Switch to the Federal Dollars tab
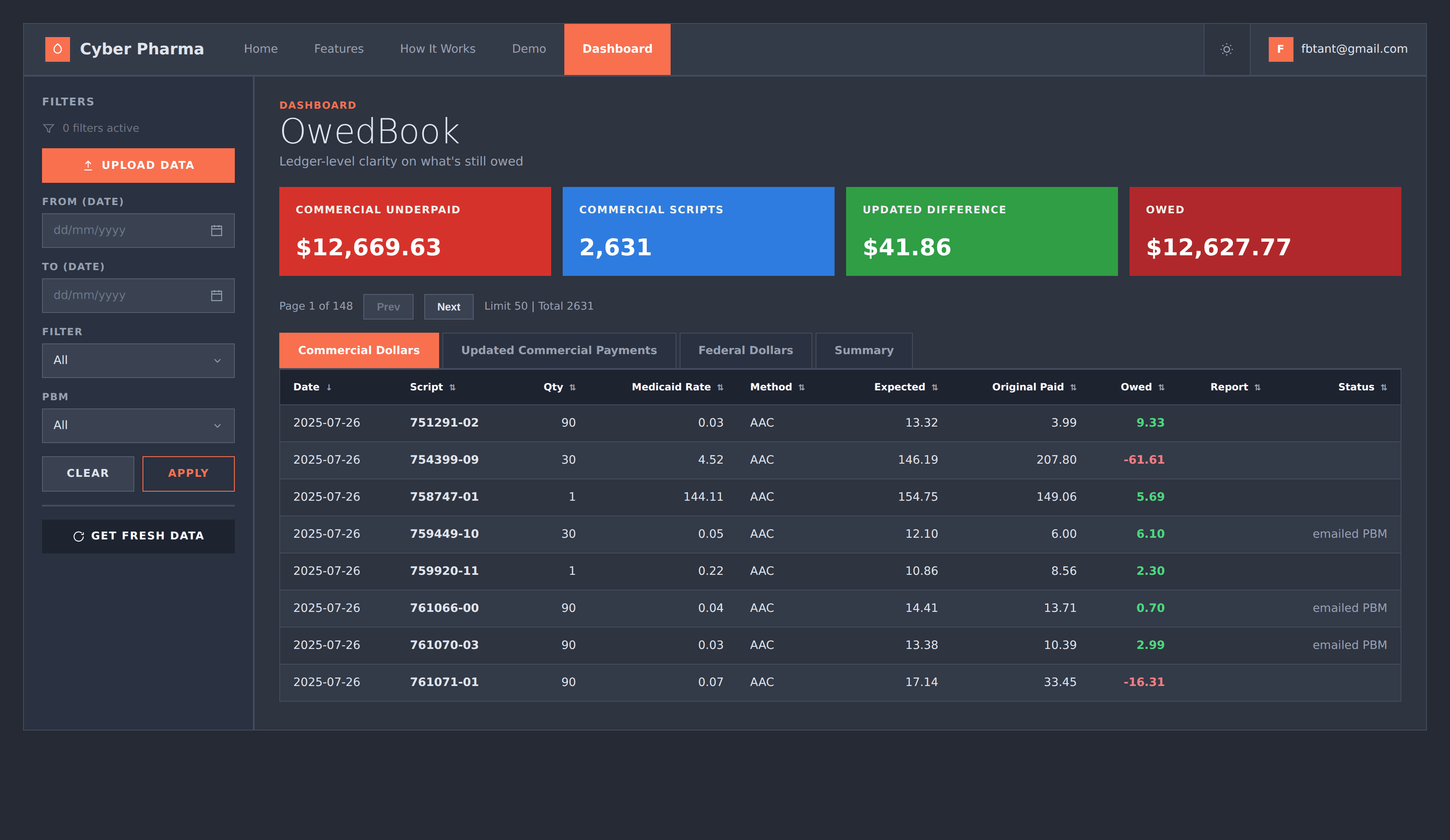This screenshot has width=1450, height=840. click(746, 350)
